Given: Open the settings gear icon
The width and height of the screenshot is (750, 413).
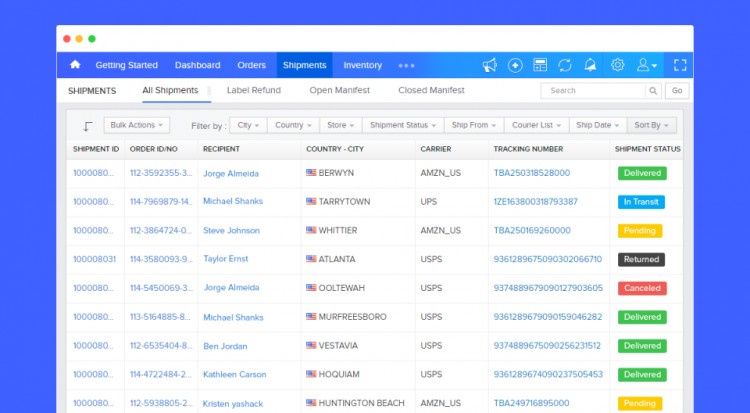Looking at the screenshot, I should click(618, 65).
